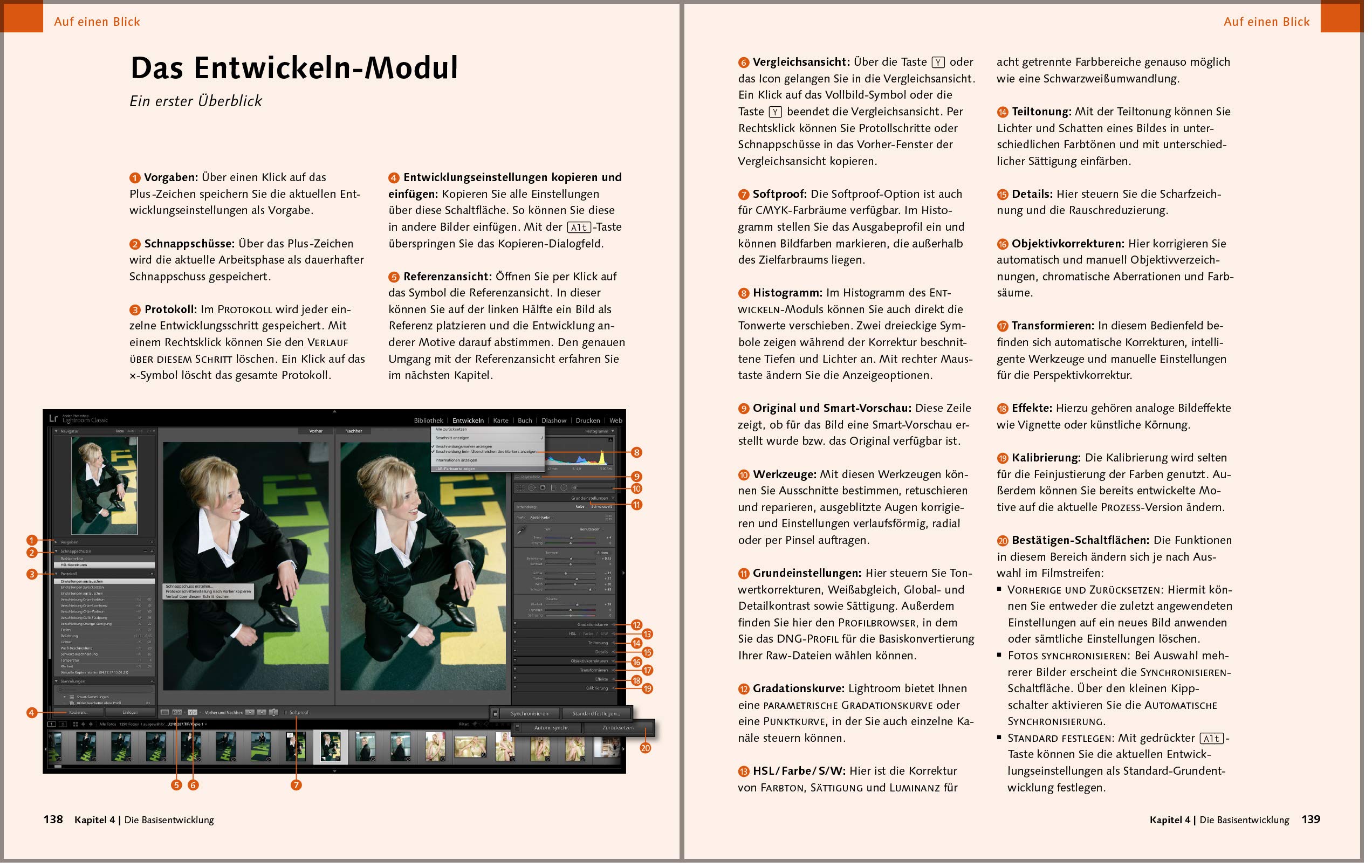Select the Einstellungen zurücksetzen history step
Viewport: 1372px width, 868px height.
(x=105, y=587)
